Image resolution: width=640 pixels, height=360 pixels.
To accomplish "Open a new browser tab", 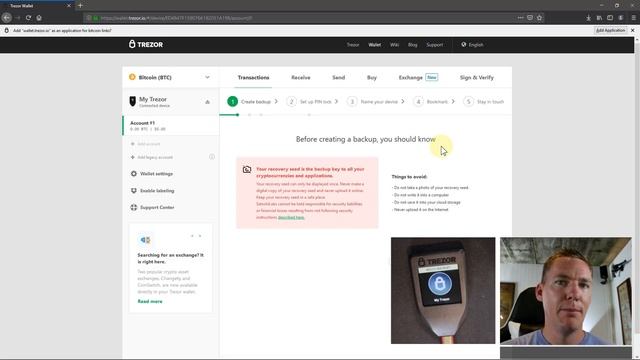I will 80,6.
